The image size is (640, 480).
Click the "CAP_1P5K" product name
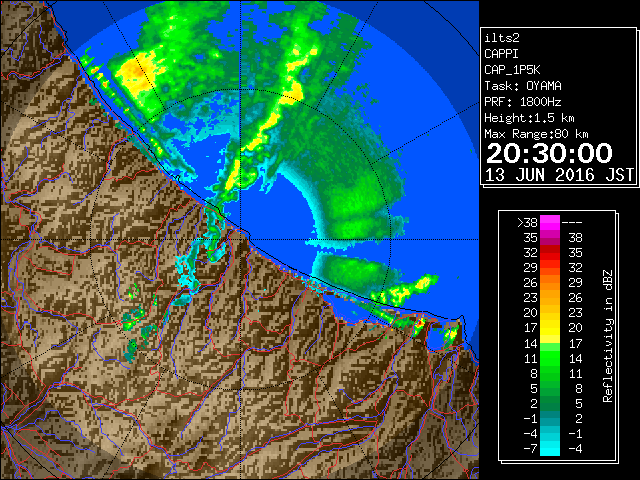coord(512,70)
